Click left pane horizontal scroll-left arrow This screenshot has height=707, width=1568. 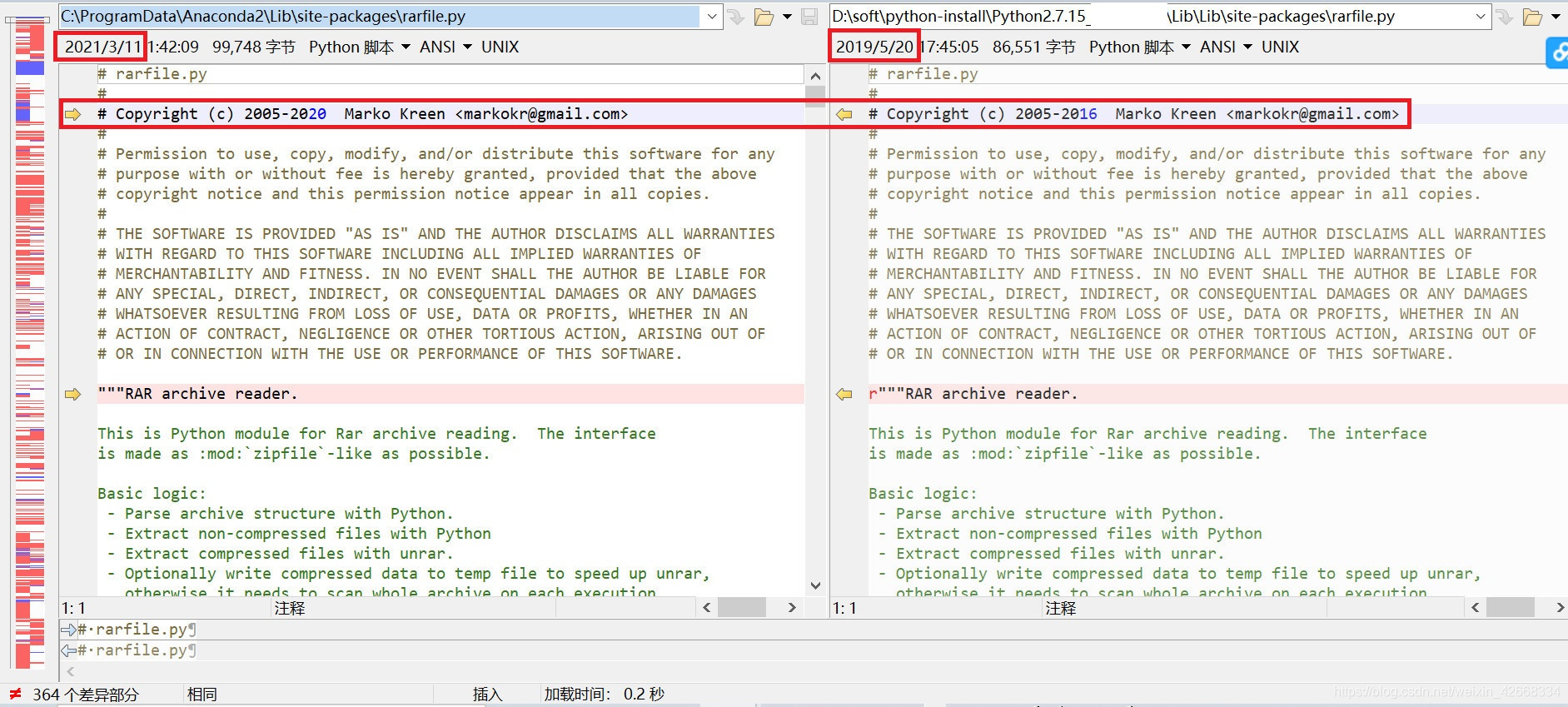pyautogui.click(x=707, y=608)
